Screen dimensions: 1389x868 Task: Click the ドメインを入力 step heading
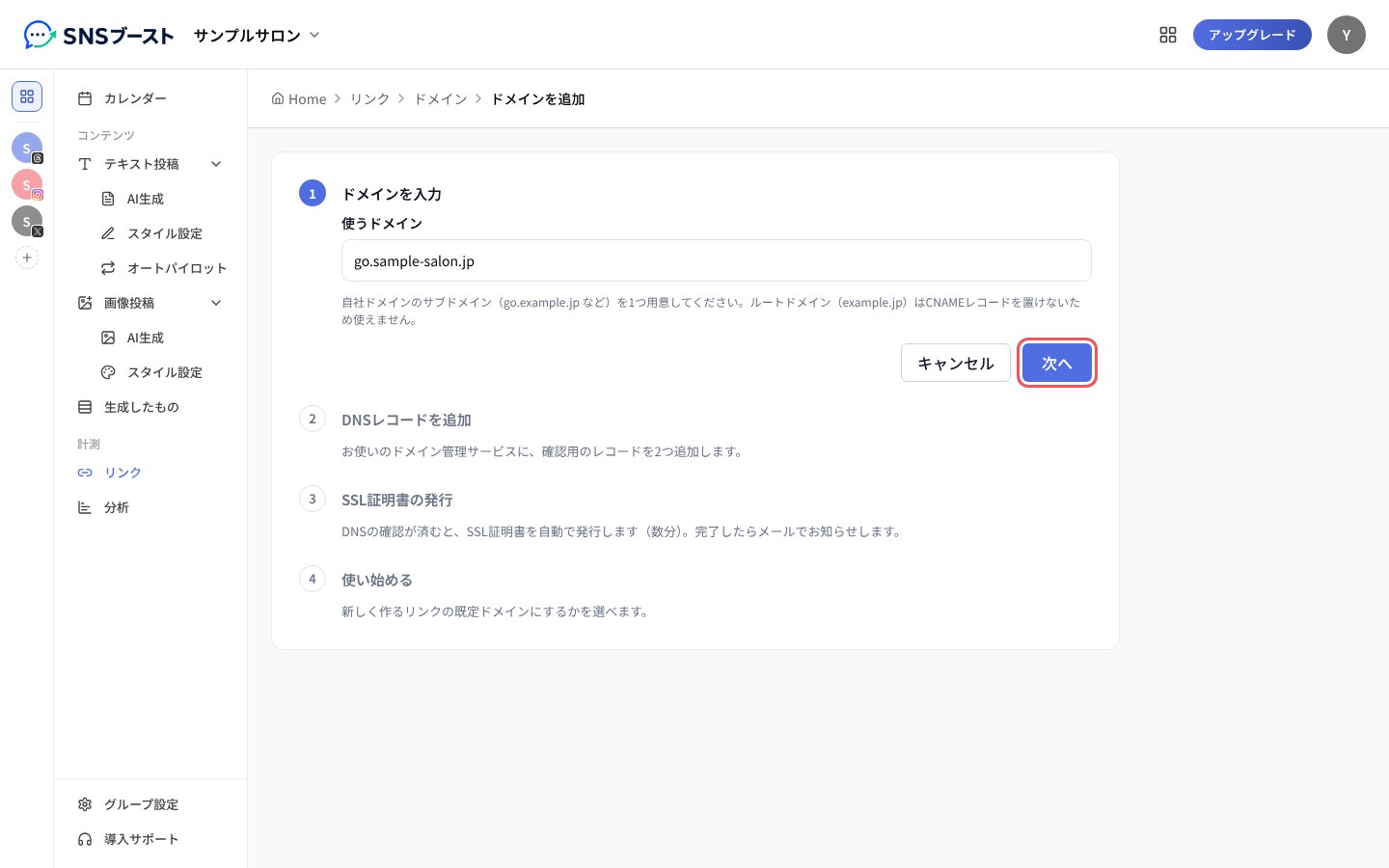click(392, 194)
